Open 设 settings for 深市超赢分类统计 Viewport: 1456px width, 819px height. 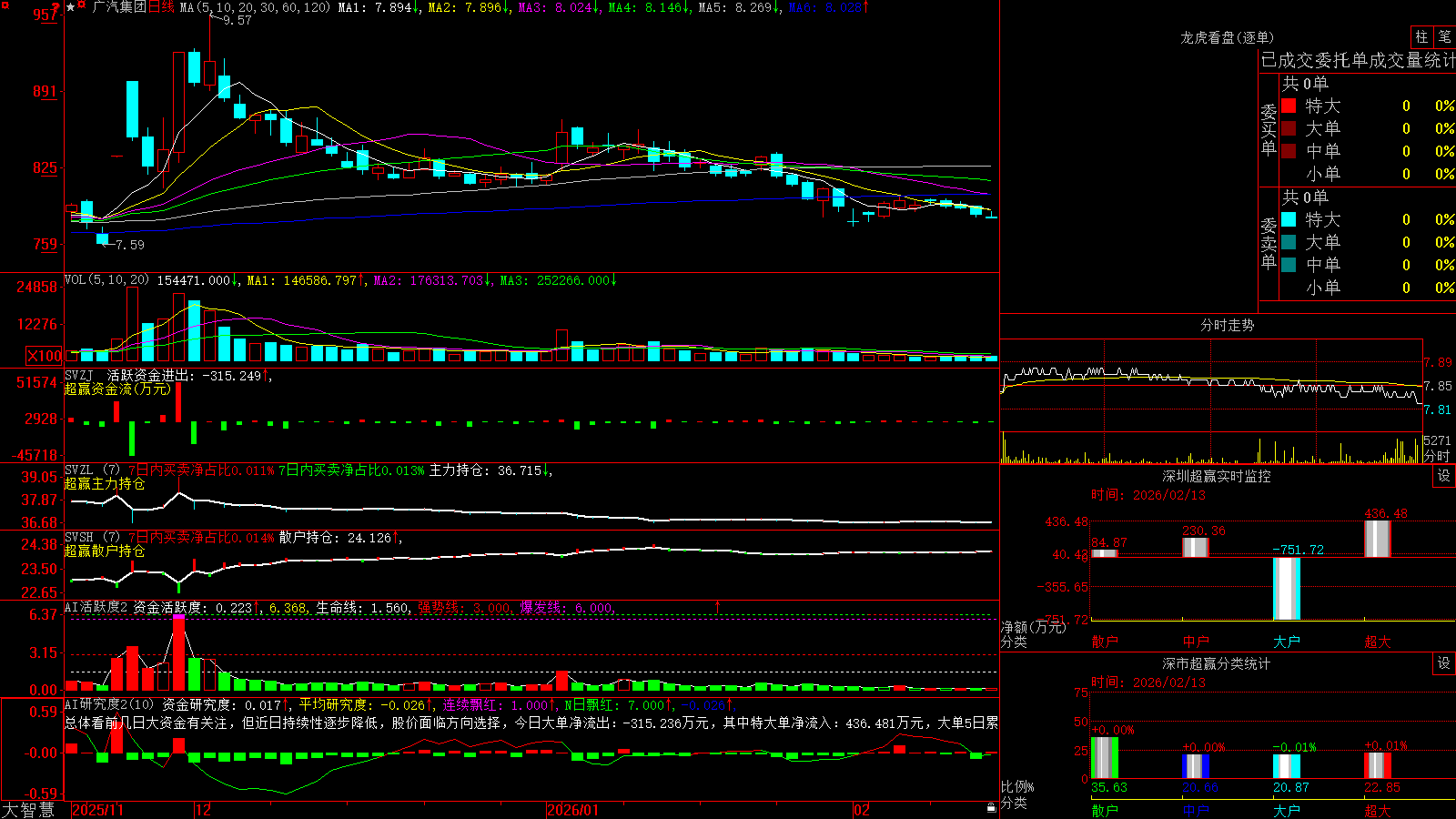click(x=1444, y=663)
